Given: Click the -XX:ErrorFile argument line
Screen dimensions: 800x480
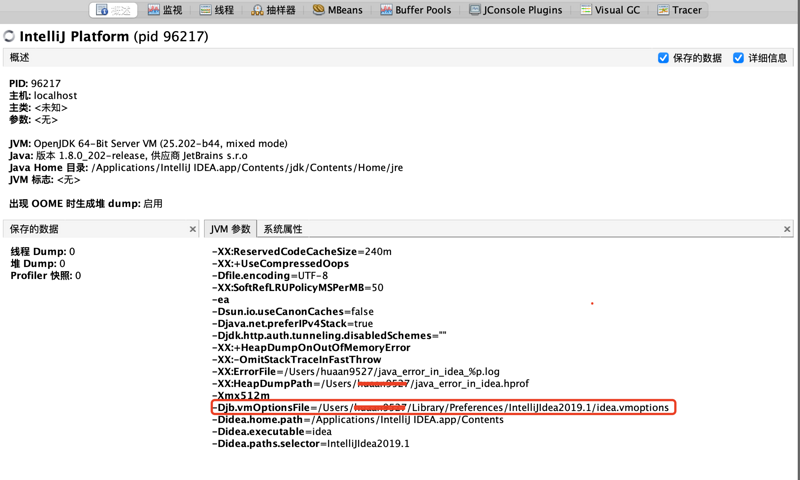Looking at the screenshot, I should point(356,371).
